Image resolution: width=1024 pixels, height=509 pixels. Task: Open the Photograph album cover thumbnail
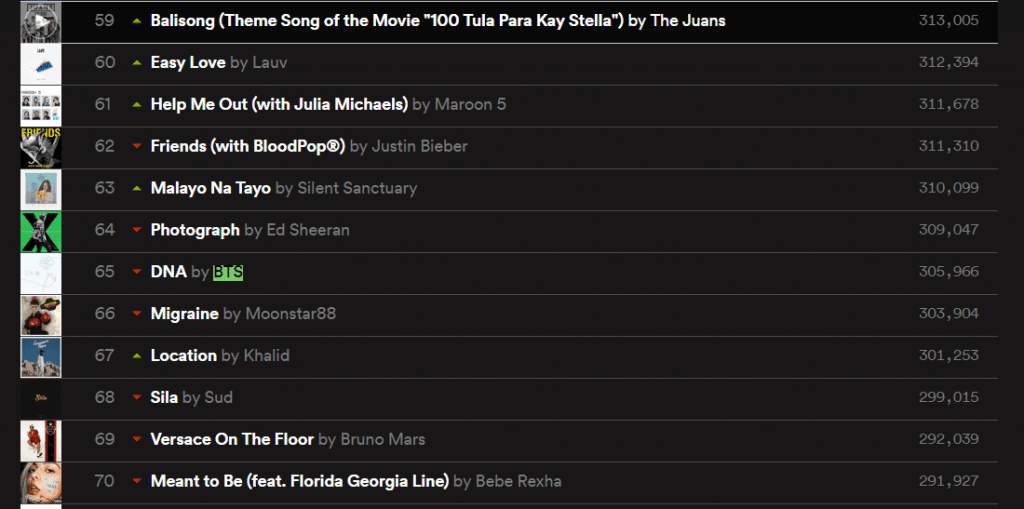41,231
